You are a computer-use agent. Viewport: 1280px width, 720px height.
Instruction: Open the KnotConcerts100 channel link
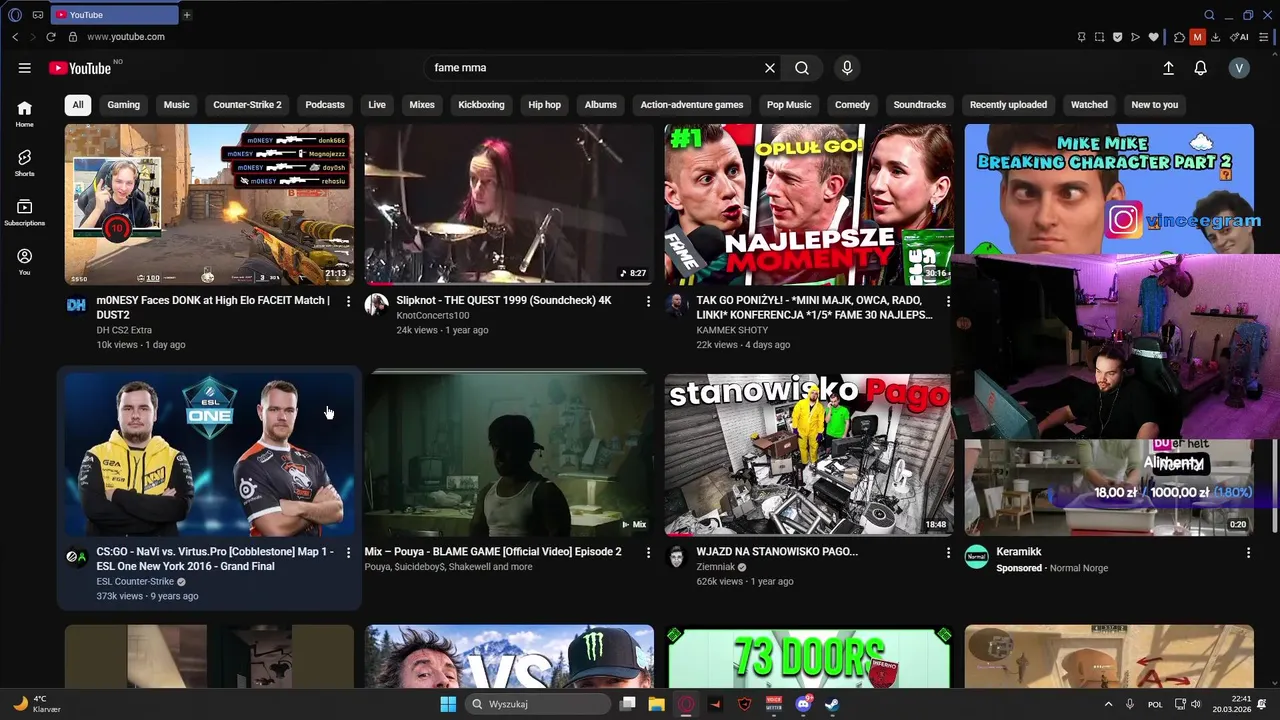pos(432,315)
